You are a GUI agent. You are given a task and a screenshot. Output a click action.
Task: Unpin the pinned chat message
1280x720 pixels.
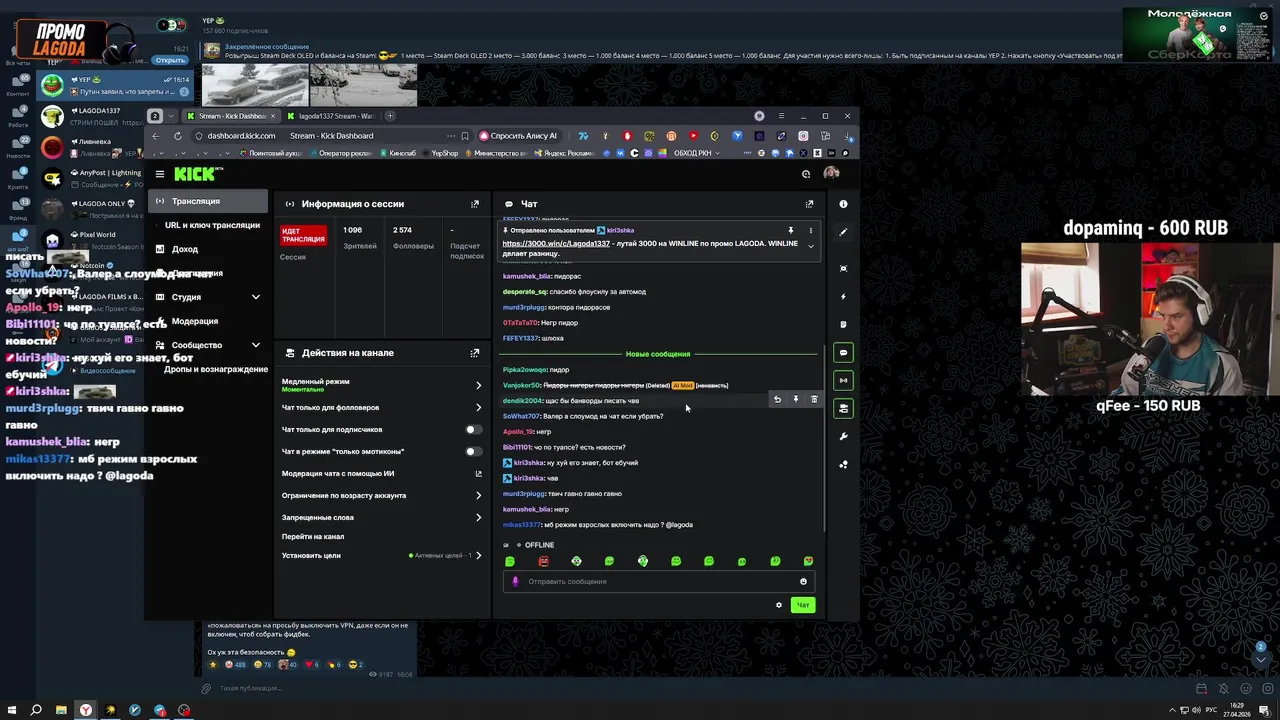(x=790, y=231)
